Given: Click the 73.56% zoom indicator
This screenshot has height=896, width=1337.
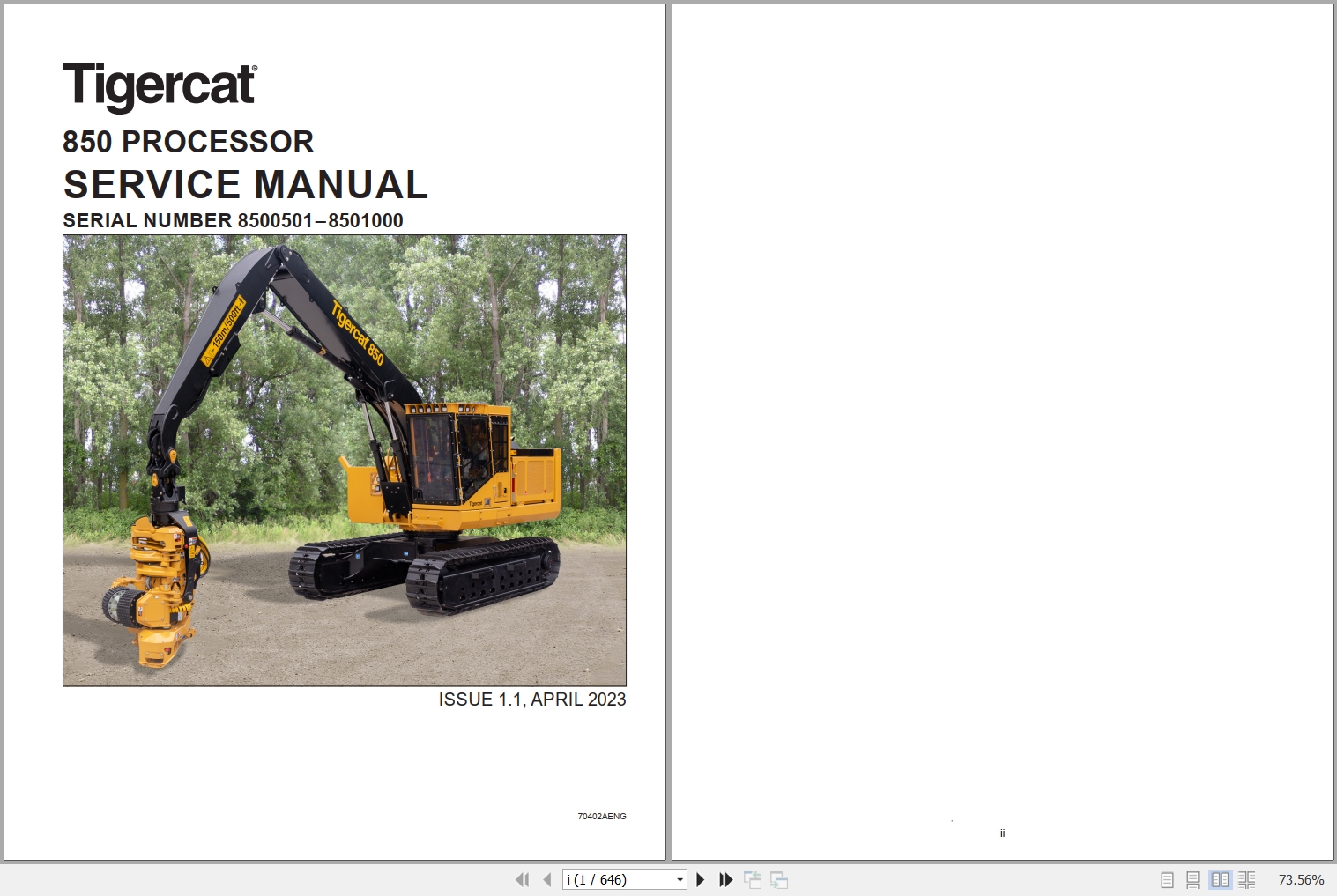Looking at the screenshot, I should click(1301, 879).
